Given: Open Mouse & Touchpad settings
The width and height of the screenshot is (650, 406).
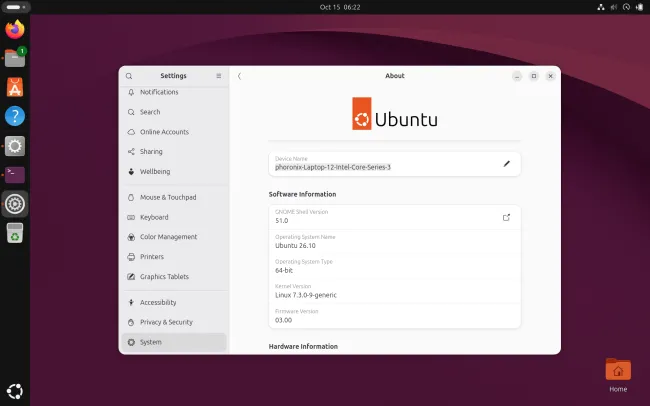Looking at the screenshot, I should 174,197.
